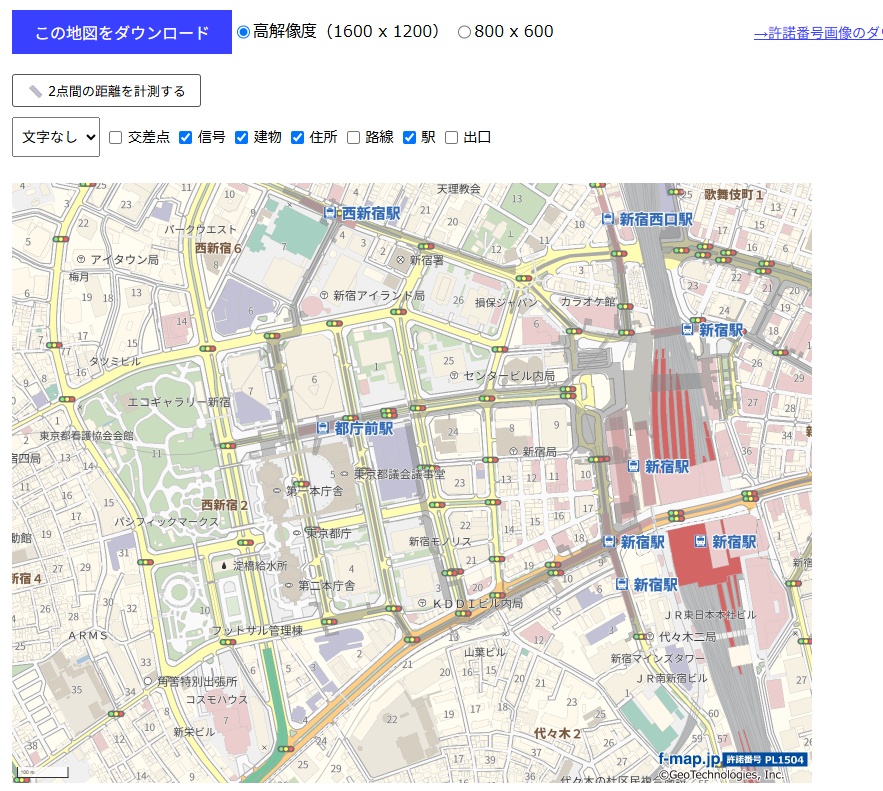The width and height of the screenshot is (883, 791).
Task: Click the コスモハウス label
Action: (x=217, y=699)
